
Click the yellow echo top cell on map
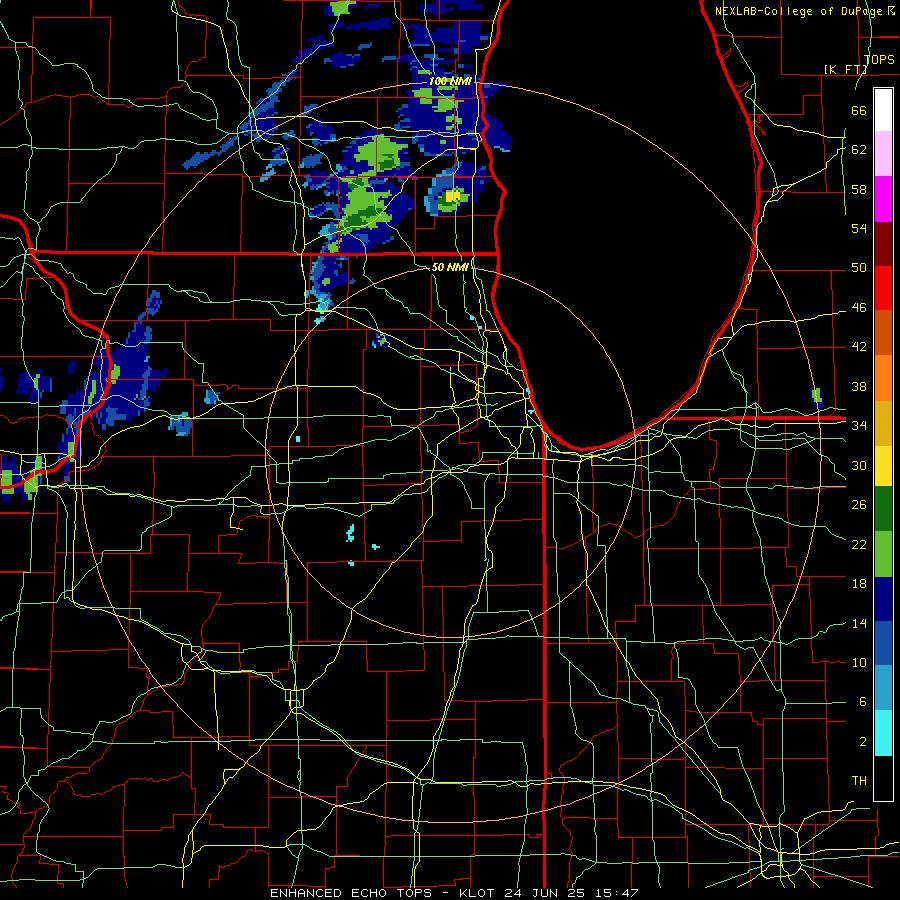pos(453,196)
